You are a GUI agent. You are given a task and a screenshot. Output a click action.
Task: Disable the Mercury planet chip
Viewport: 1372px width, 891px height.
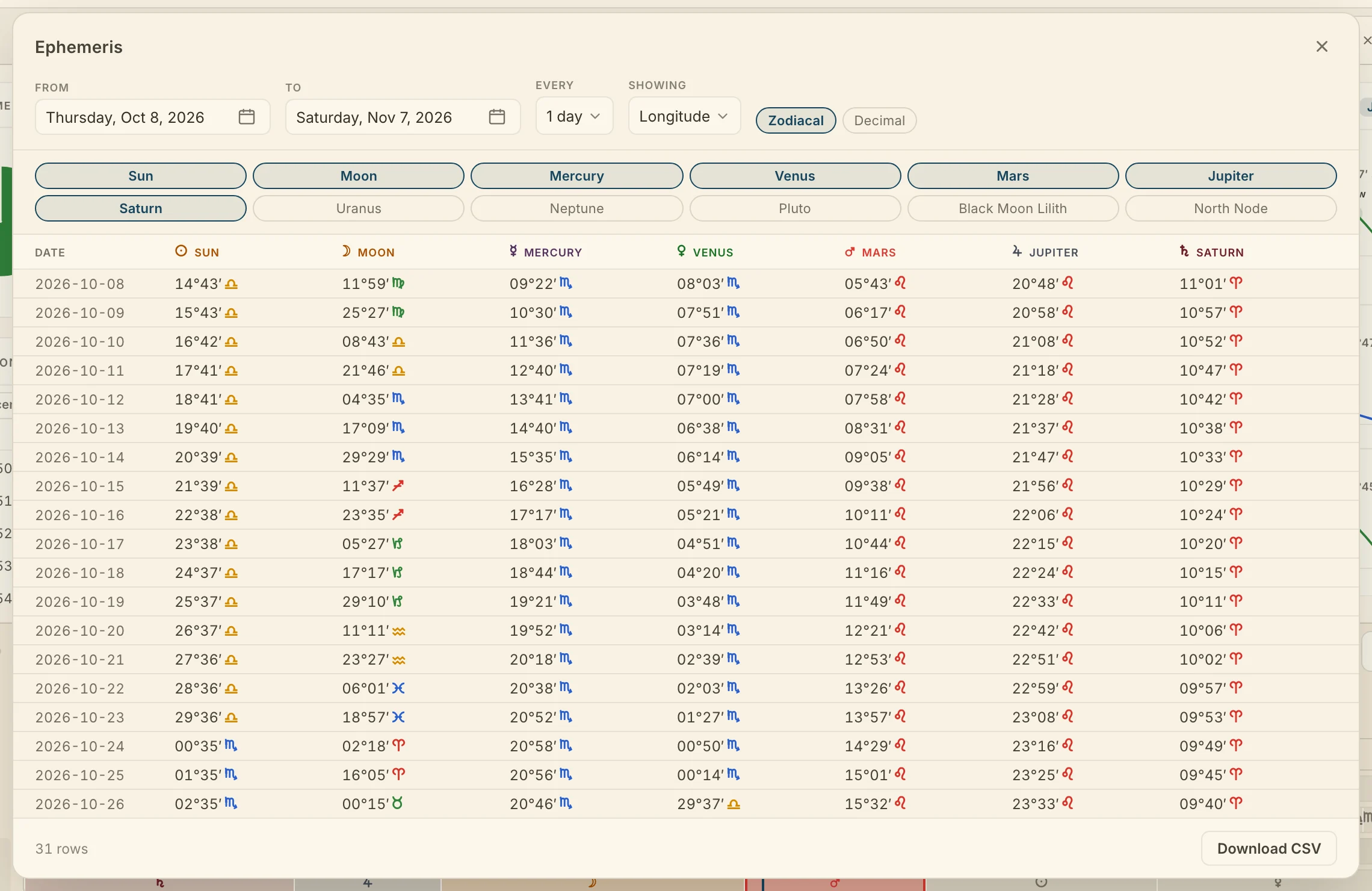(576, 176)
